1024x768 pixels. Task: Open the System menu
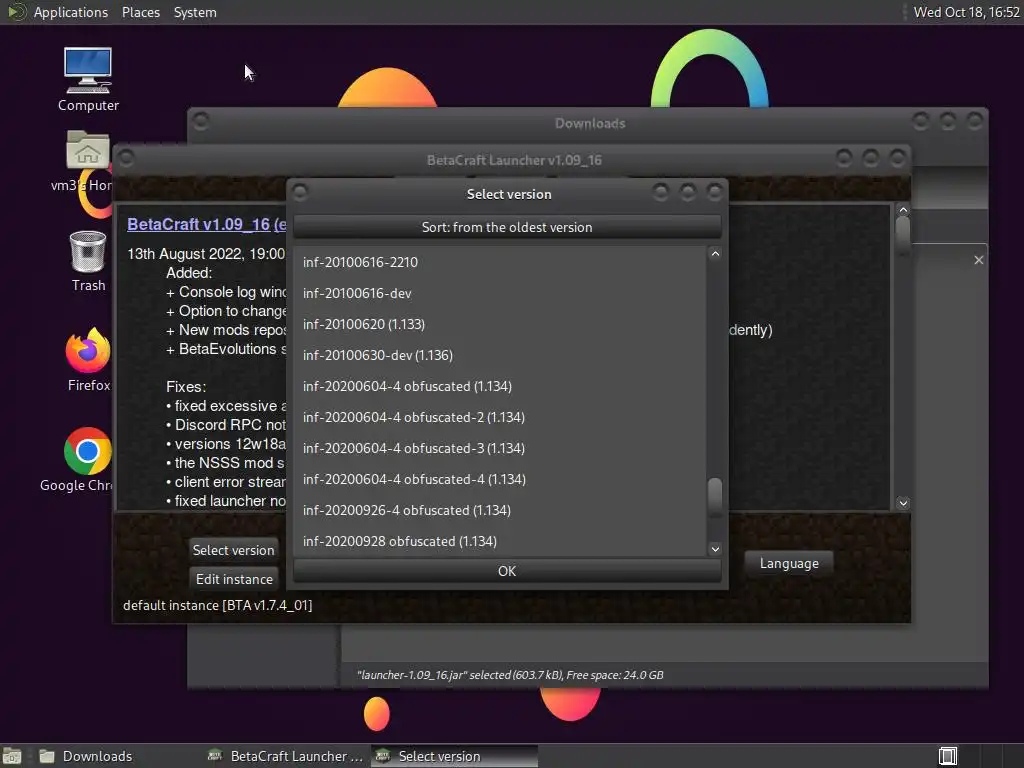(x=195, y=12)
